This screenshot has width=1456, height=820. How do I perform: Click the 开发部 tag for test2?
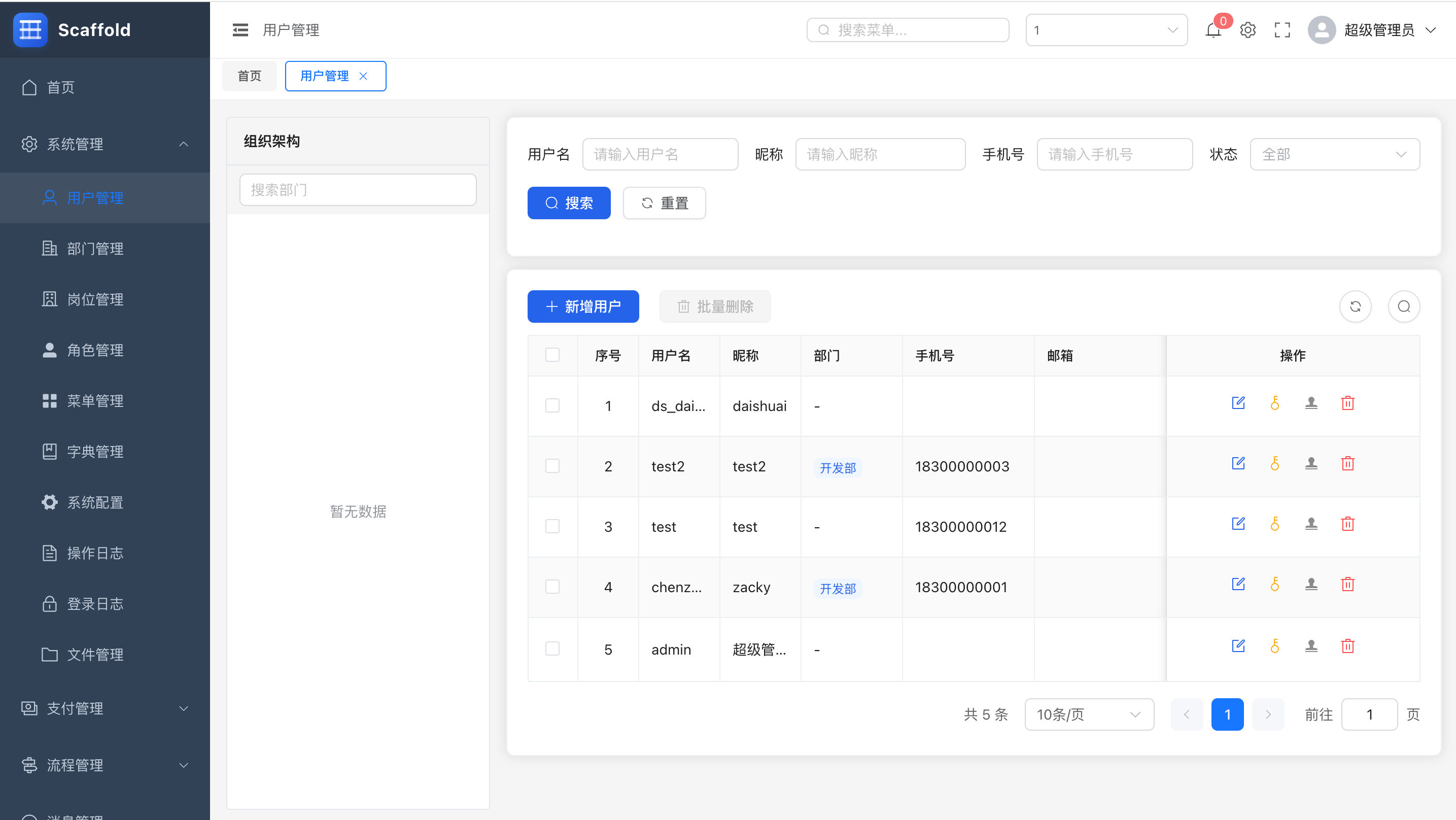[838, 468]
